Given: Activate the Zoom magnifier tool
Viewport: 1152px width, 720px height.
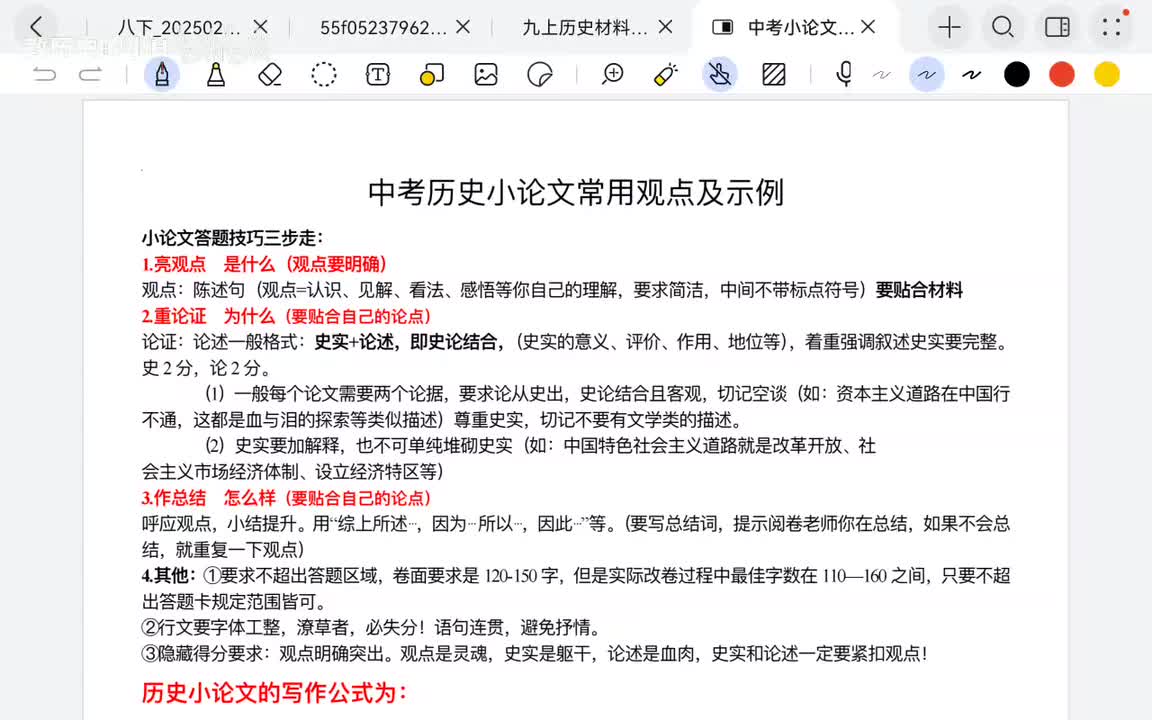Looking at the screenshot, I should click(x=612, y=74).
